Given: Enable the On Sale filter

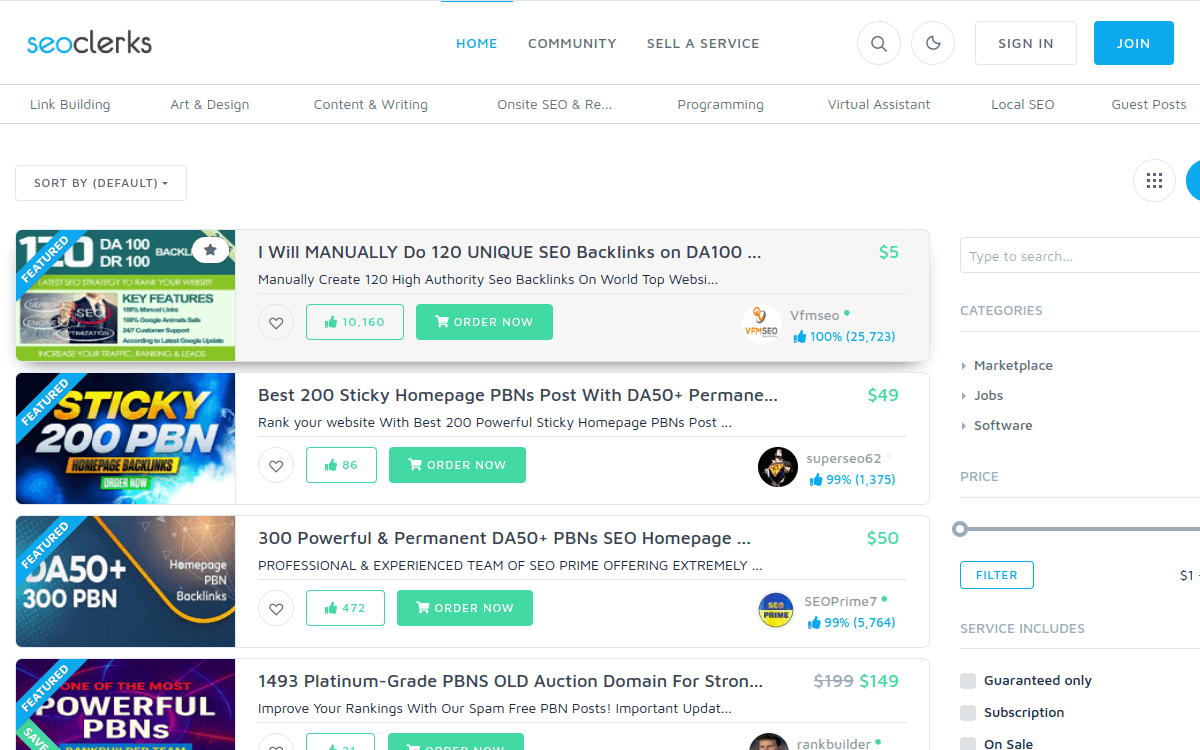Looking at the screenshot, I should [967, 744].
